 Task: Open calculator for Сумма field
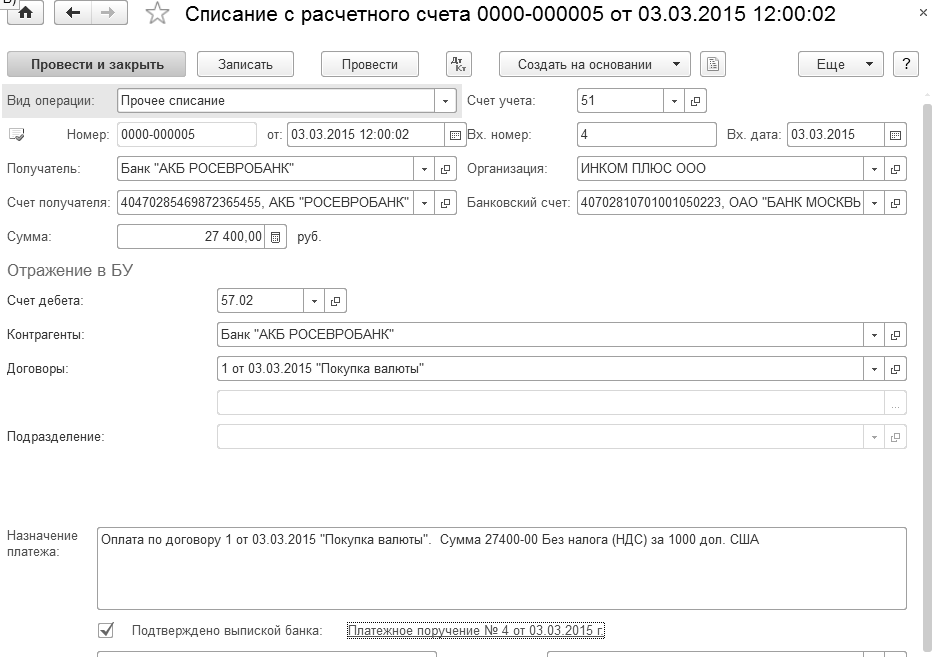[x=275, y=237]
